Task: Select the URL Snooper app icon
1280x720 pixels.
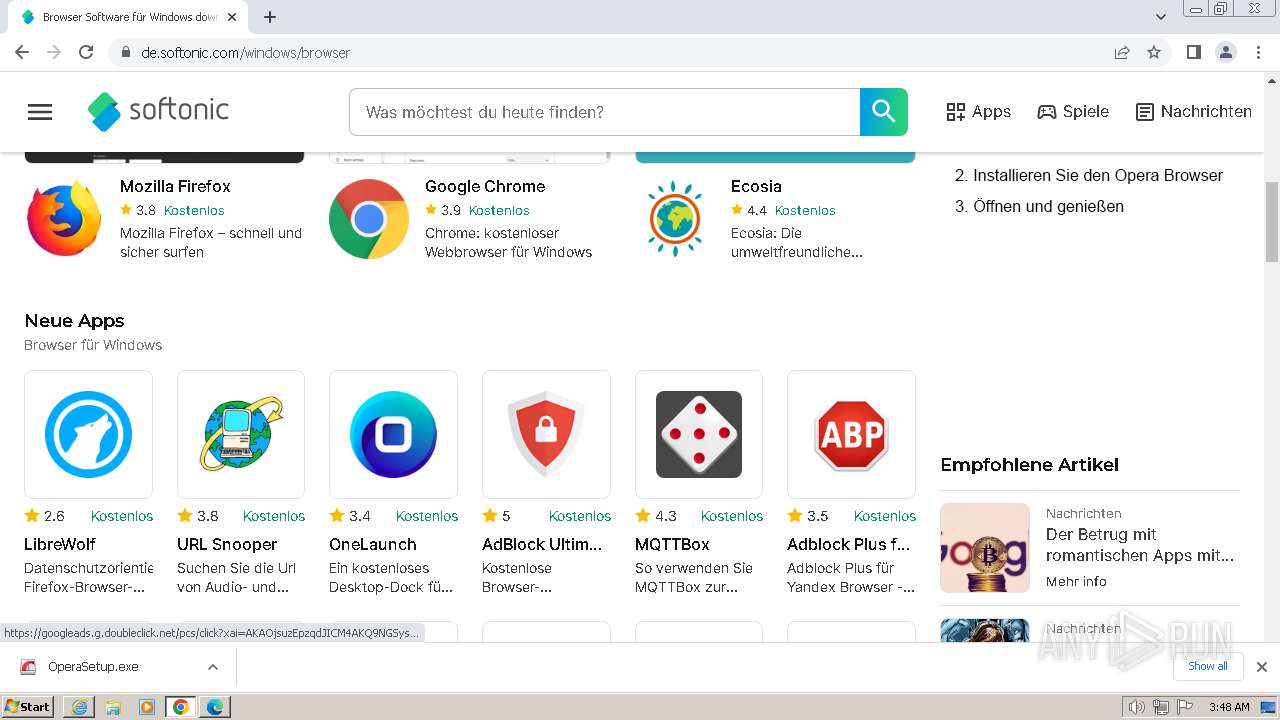Action: point(241,434)
